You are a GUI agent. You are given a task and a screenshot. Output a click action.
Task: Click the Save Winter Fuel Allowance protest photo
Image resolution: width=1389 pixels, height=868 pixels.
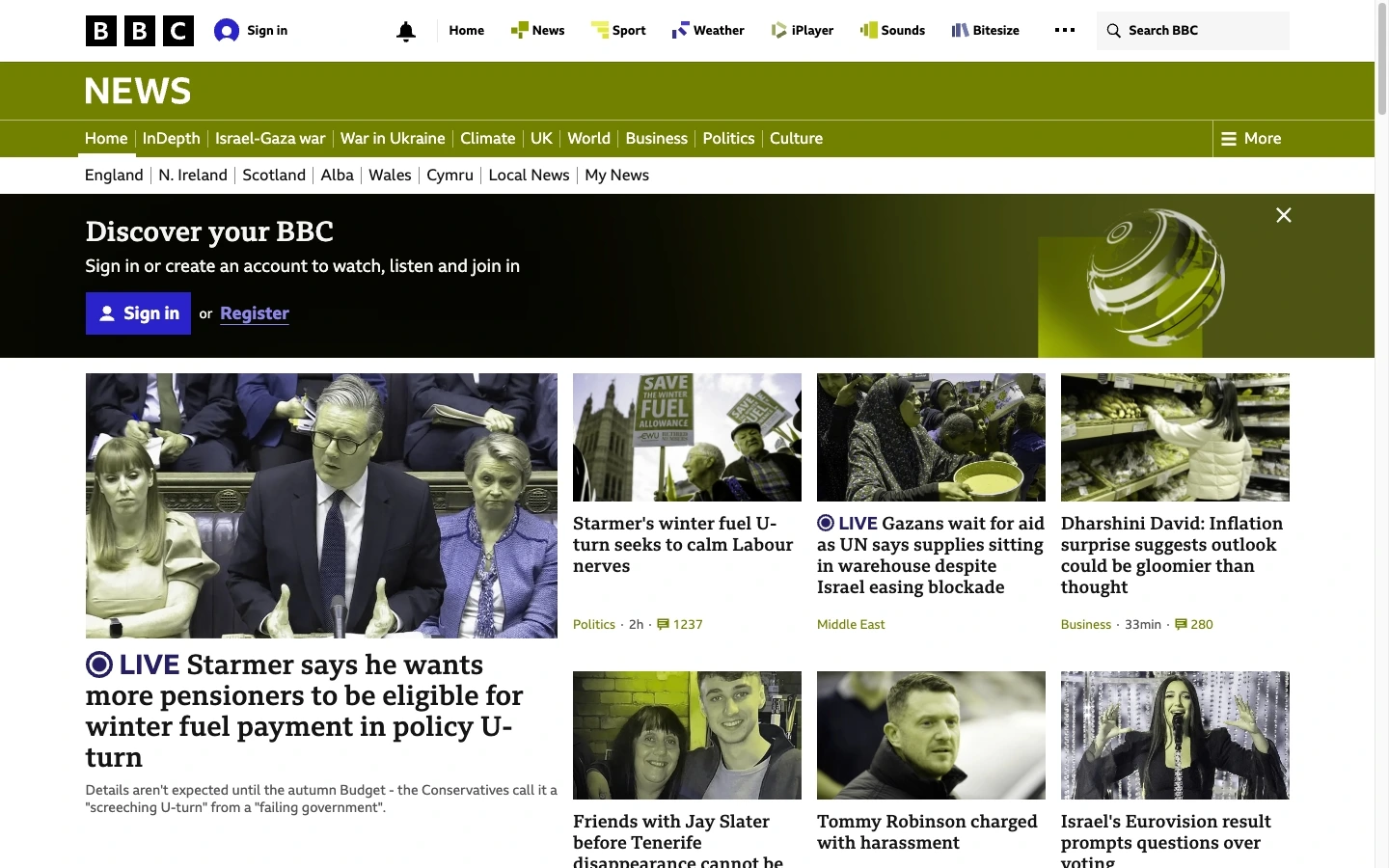(x=687, y=437)
